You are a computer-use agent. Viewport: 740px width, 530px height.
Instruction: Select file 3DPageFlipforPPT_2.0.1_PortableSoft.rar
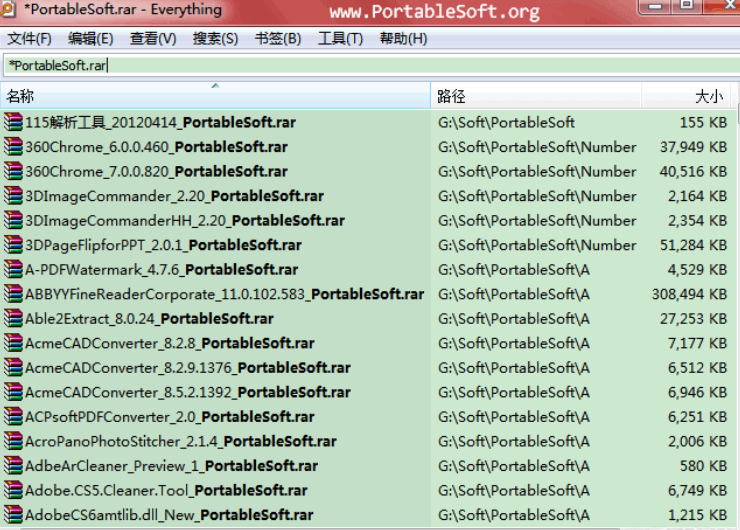pos(163,245)
